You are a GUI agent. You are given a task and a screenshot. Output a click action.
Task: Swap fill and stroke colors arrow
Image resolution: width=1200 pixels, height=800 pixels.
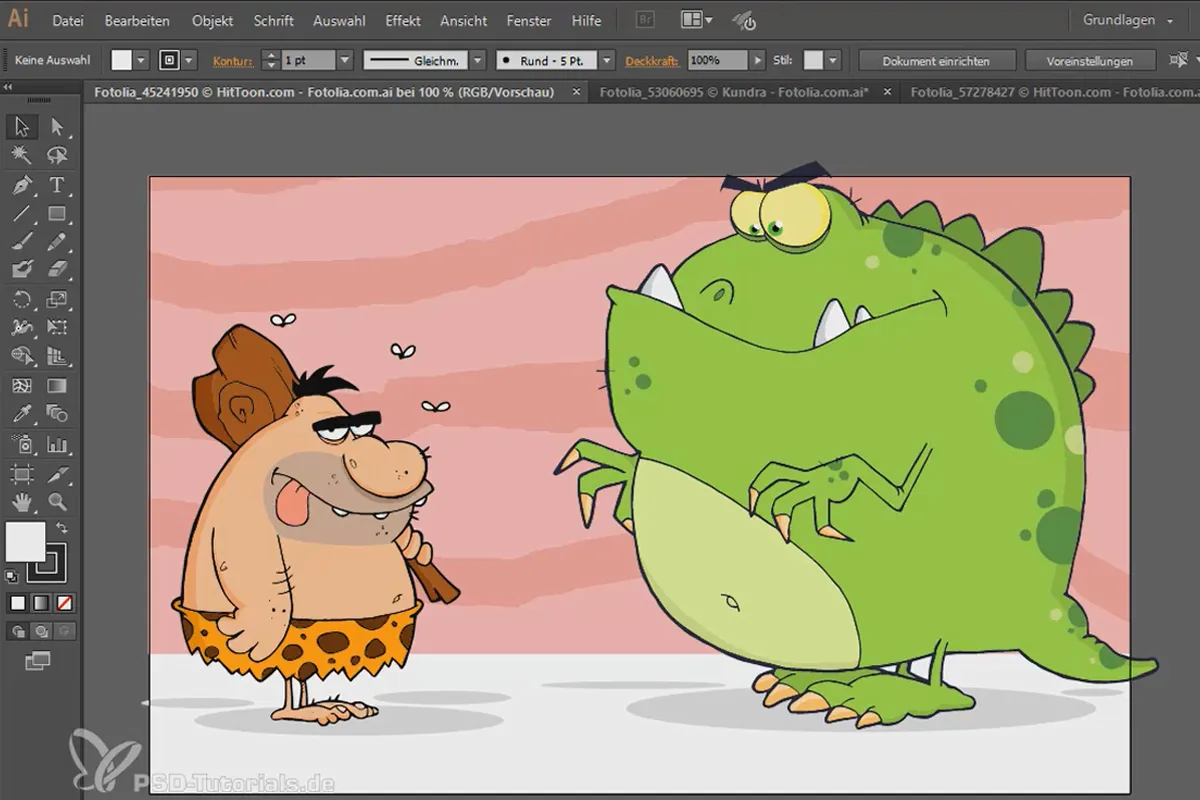(x=61, y=527)
